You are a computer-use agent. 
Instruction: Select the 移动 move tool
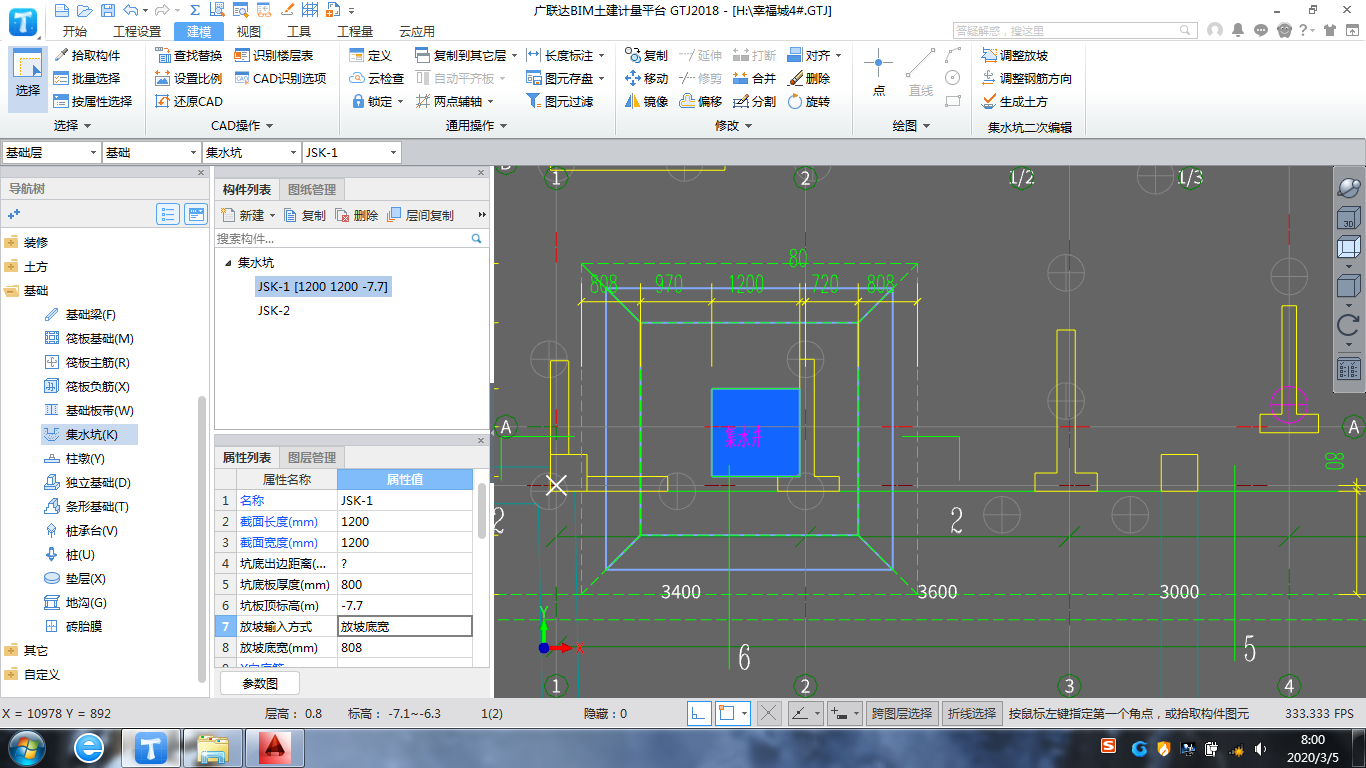click(646, 78)
